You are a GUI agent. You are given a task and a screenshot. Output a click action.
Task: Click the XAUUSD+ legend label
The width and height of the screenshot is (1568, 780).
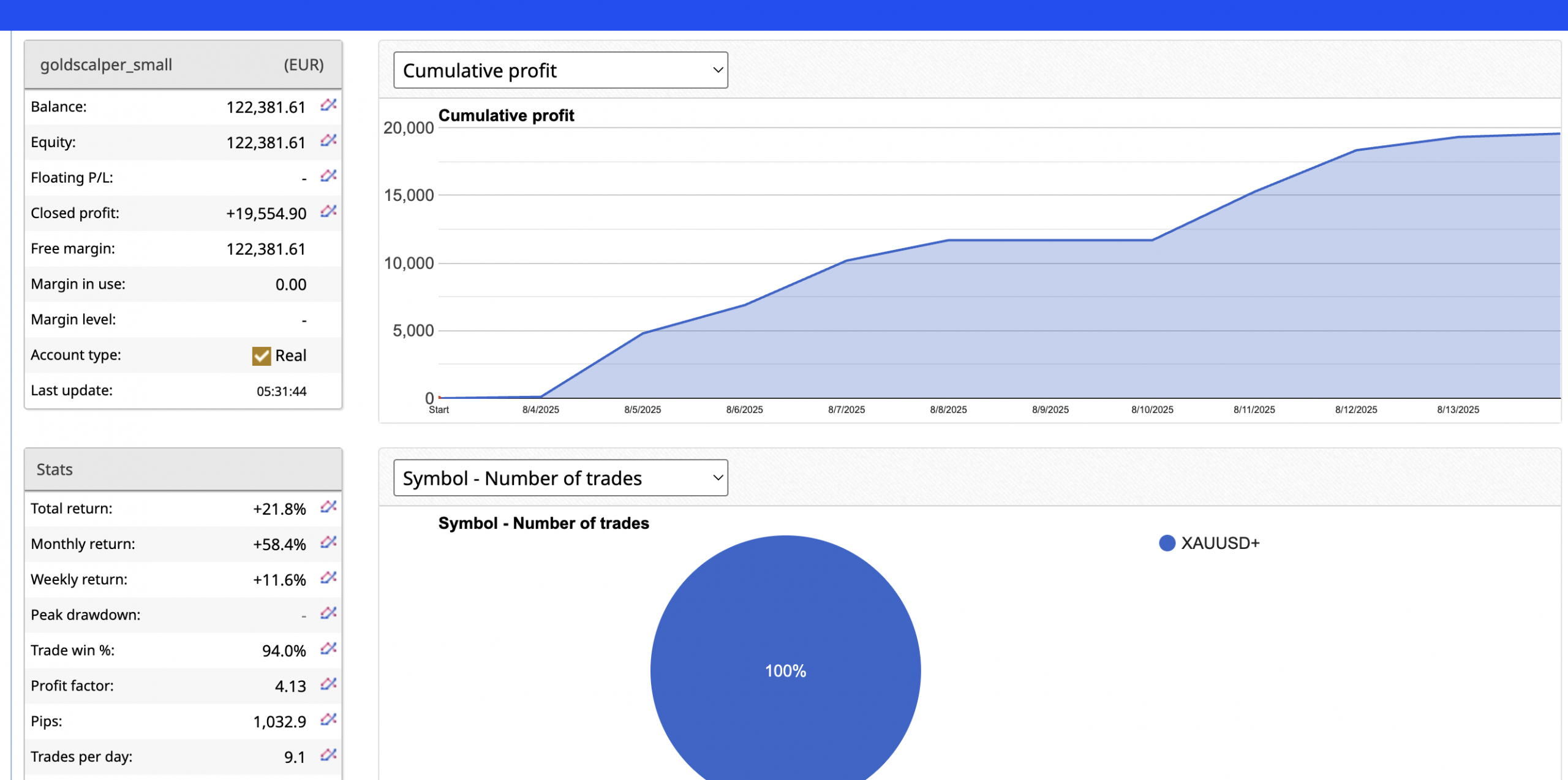point(1219,543)
